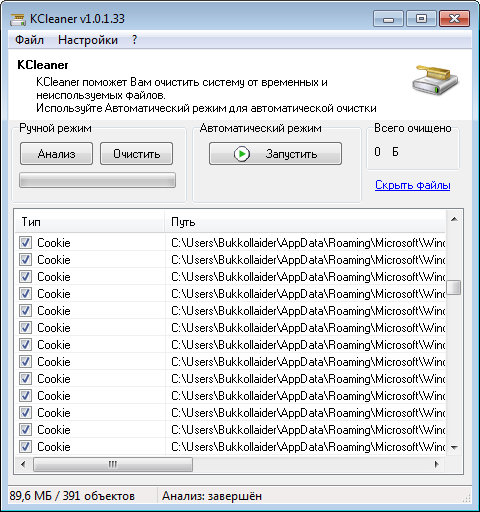Viewport: 480px width, 512px height.
Task: Click the scroll up arrow of file list
Action: (x=454, y=219)
